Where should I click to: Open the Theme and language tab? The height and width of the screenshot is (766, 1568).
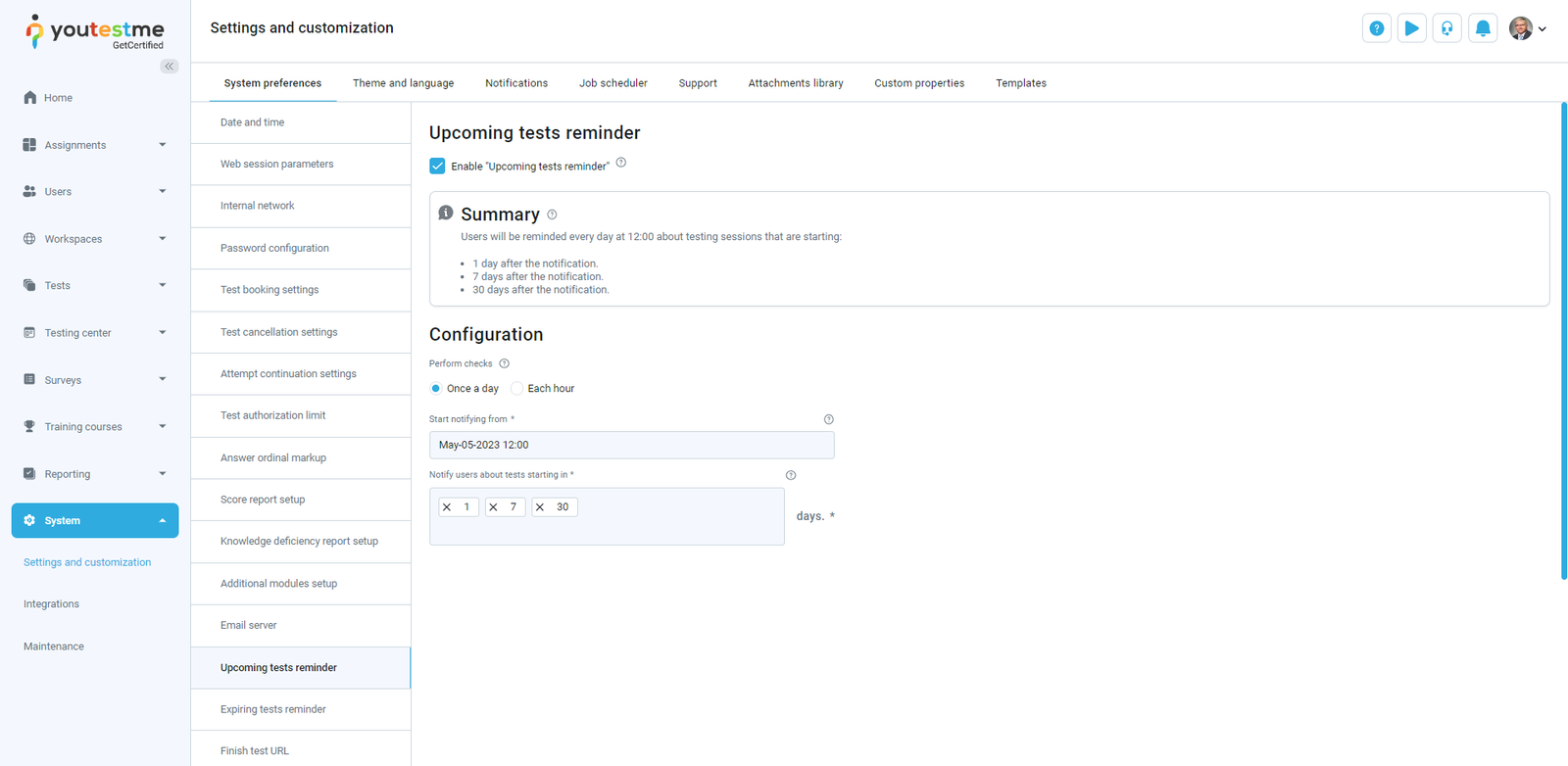(403, 83)
